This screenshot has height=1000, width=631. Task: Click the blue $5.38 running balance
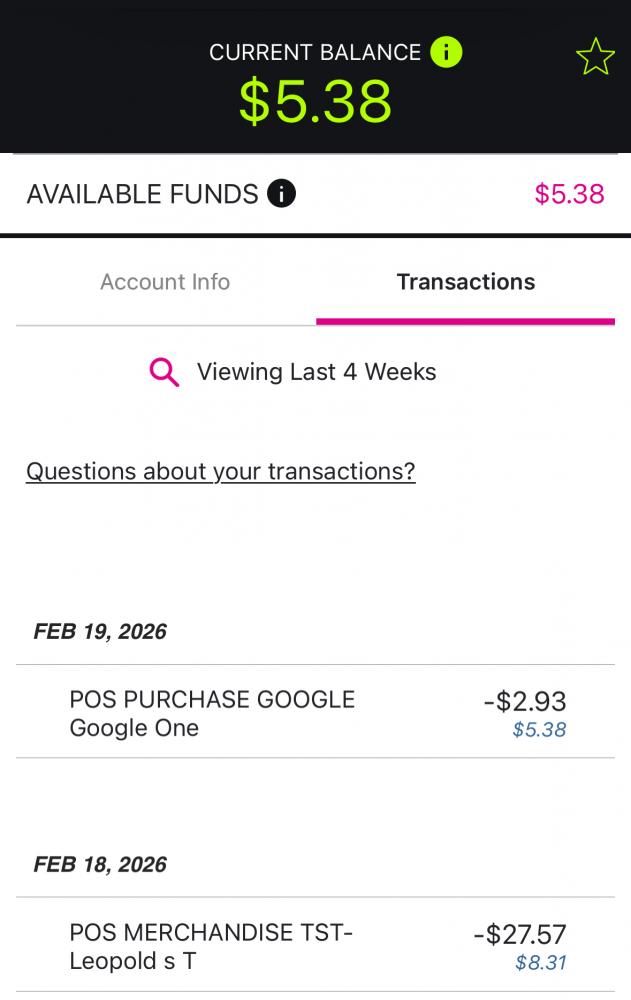pos(539,730)
